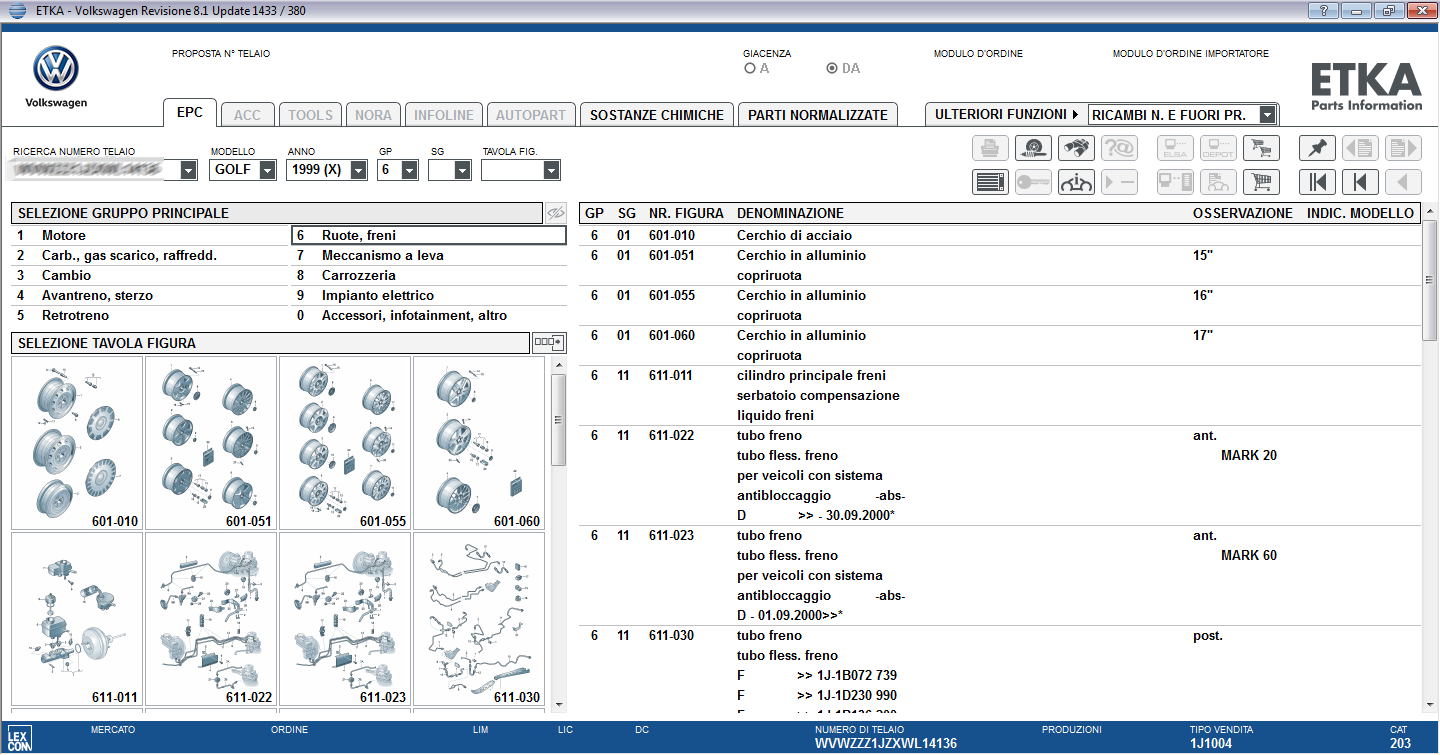Select main group 7 Meccanismo a leva
The height and width of the screenshot is (755, 1440).
(429, 255)
